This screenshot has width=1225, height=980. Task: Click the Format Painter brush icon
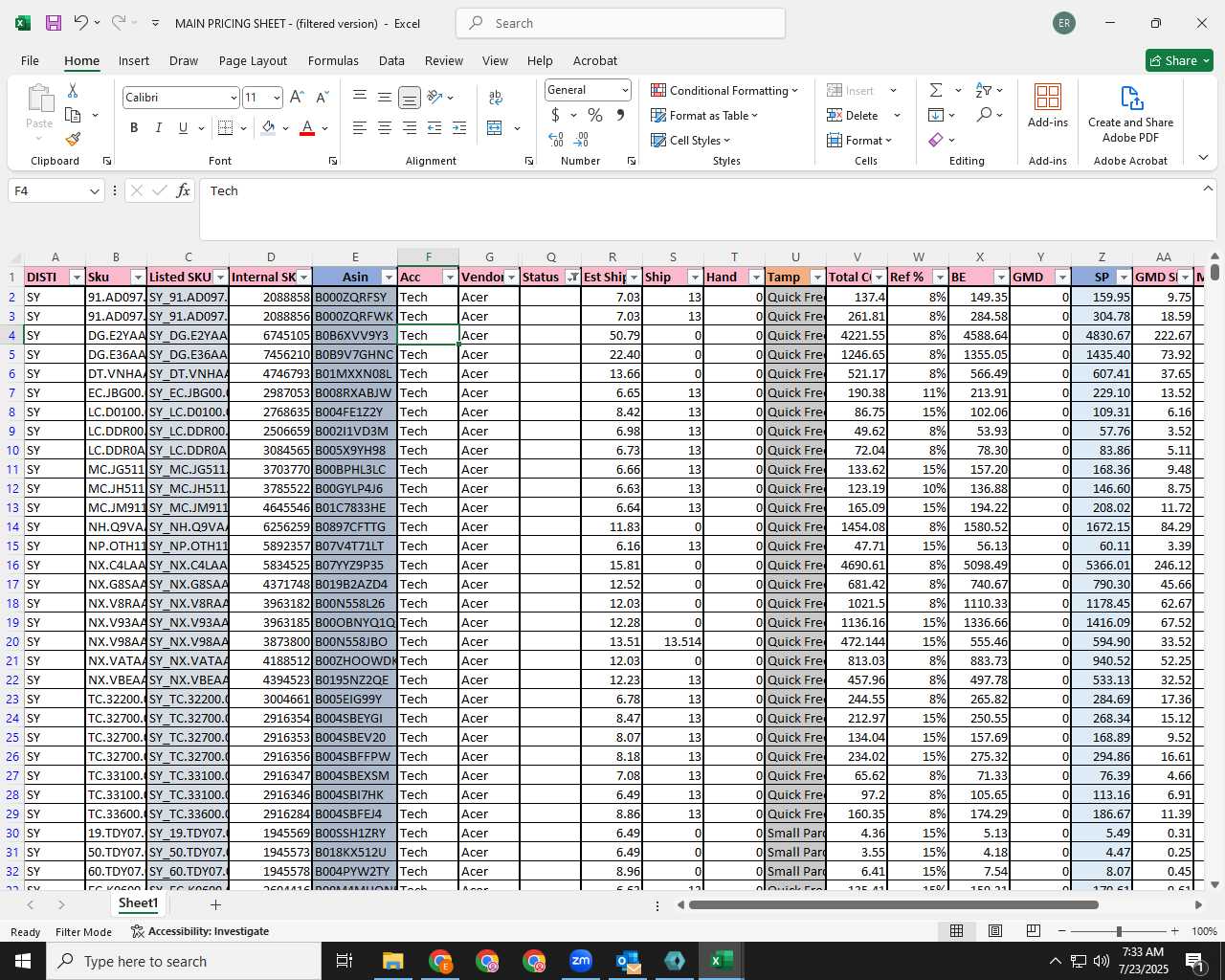coord(73,139)
